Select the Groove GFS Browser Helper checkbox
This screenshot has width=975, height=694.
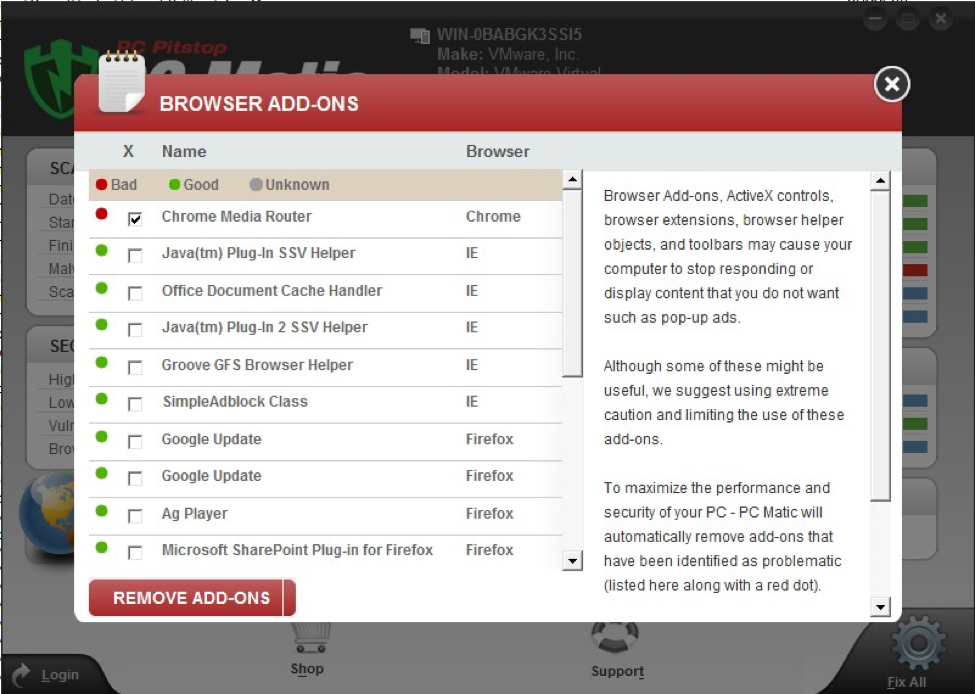[x=135, y=367]
